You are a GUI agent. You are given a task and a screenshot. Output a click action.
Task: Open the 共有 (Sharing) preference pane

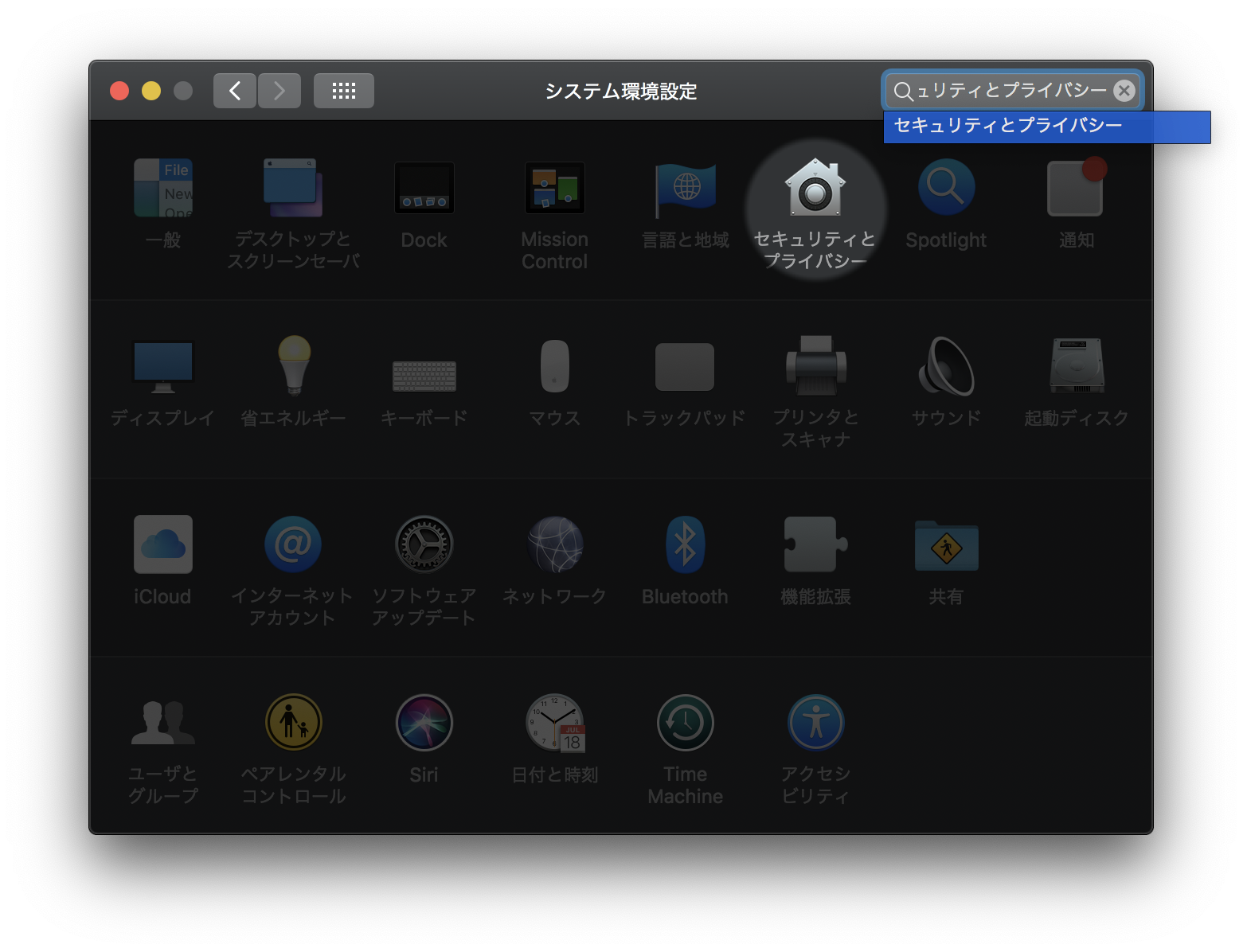[x=945, y=546]
